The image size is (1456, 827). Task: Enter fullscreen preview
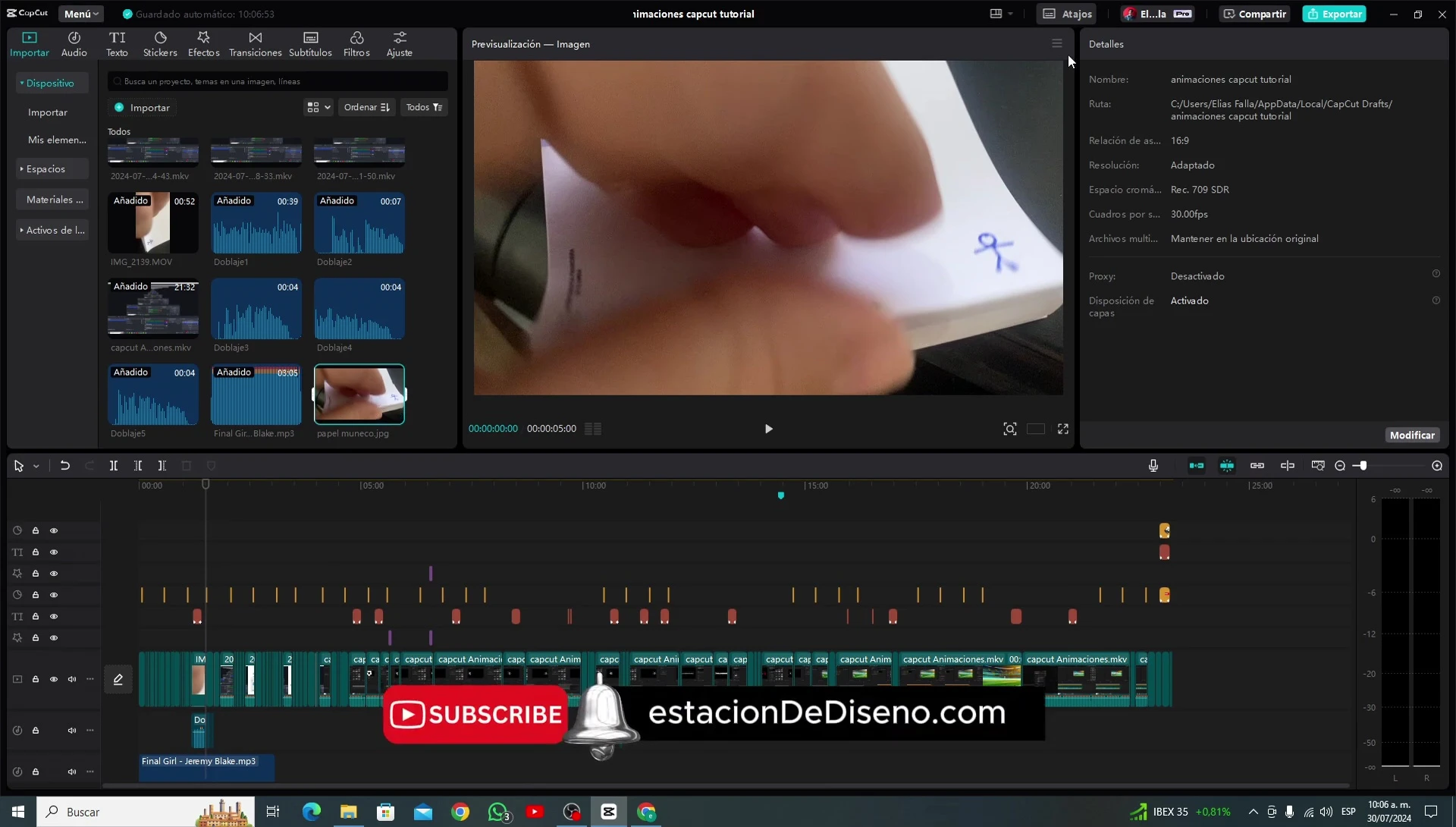click(1063, 429)
